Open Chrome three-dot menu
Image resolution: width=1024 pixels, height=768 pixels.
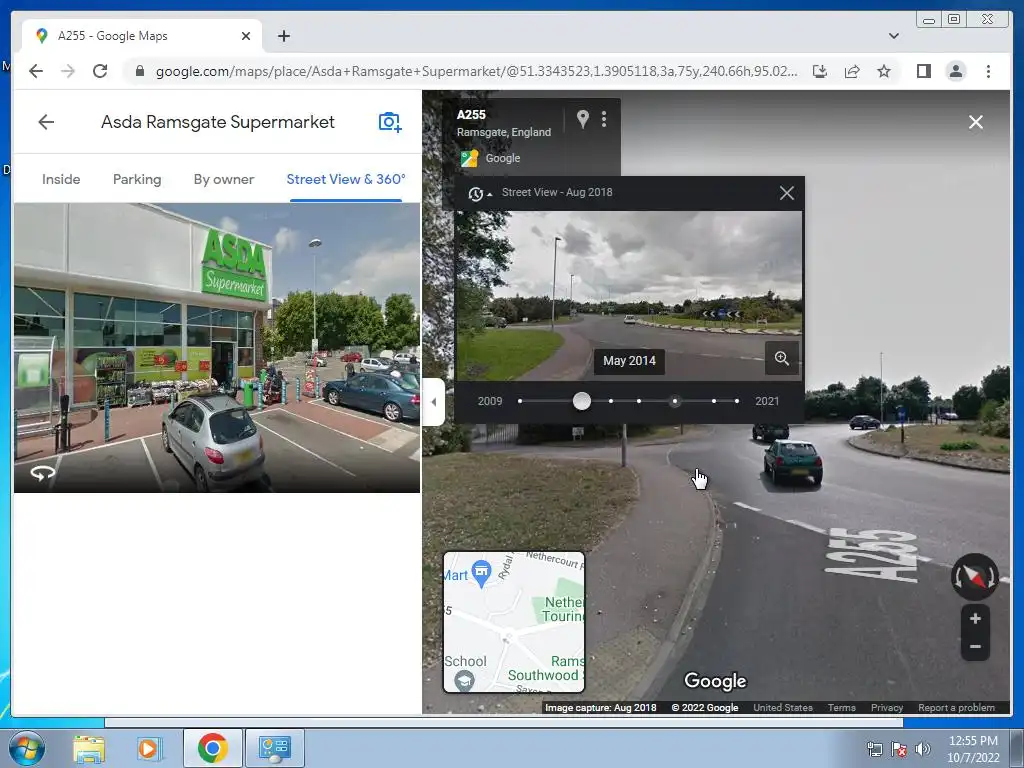pyautogui.click(x=988, y=71)
